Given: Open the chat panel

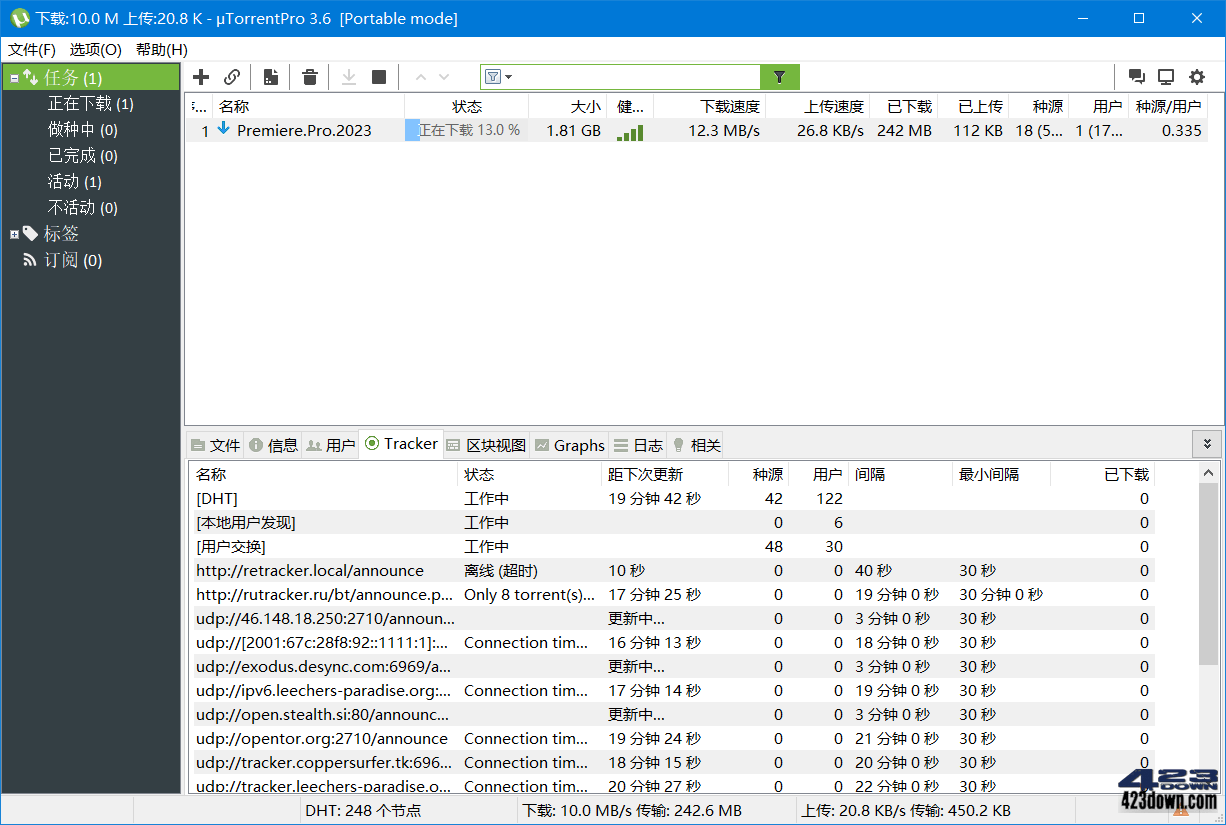Looking at the screenshot, I should (x=1136, y=76).
